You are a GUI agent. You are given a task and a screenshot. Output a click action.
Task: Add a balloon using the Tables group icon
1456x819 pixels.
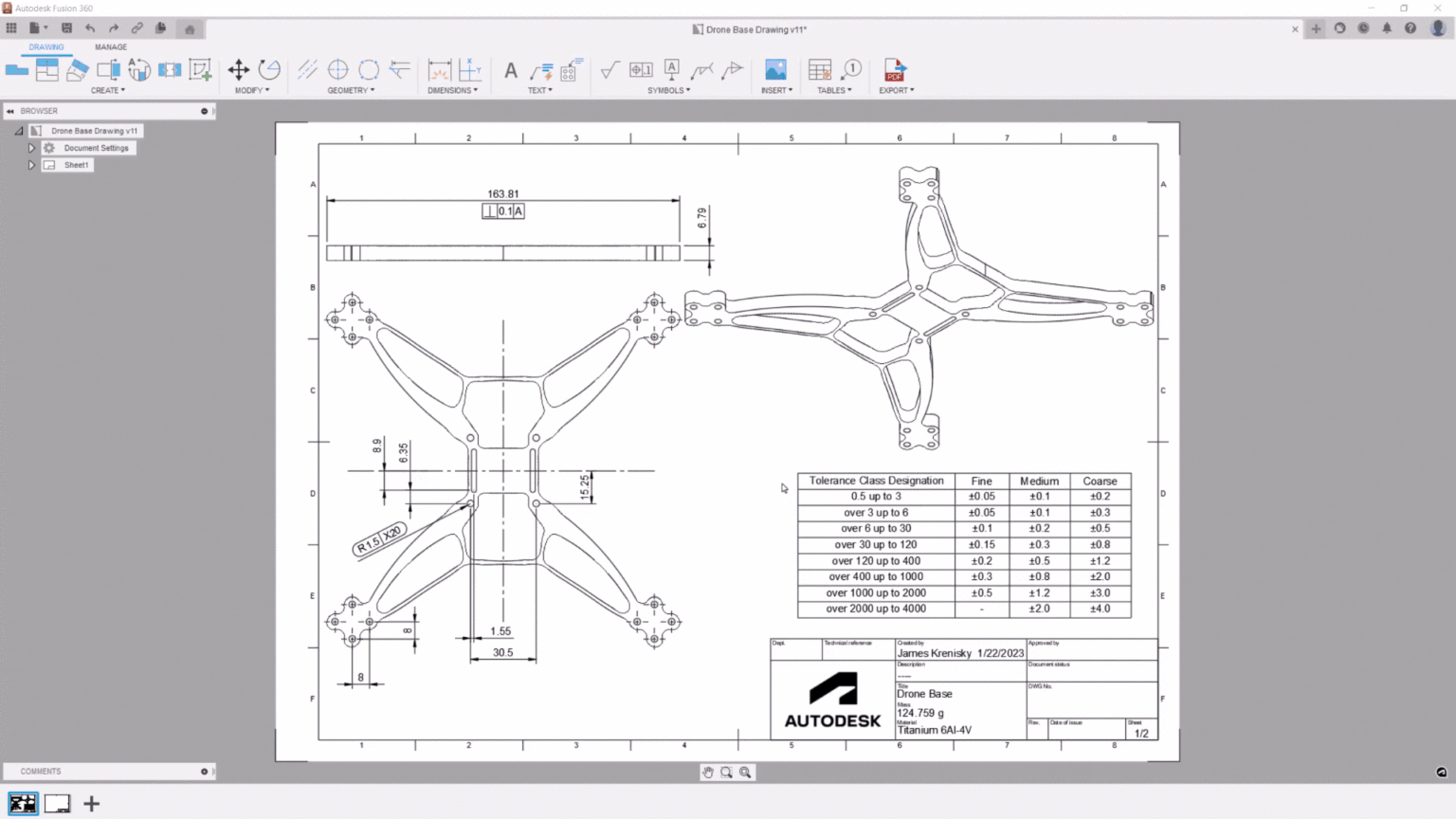851,70
